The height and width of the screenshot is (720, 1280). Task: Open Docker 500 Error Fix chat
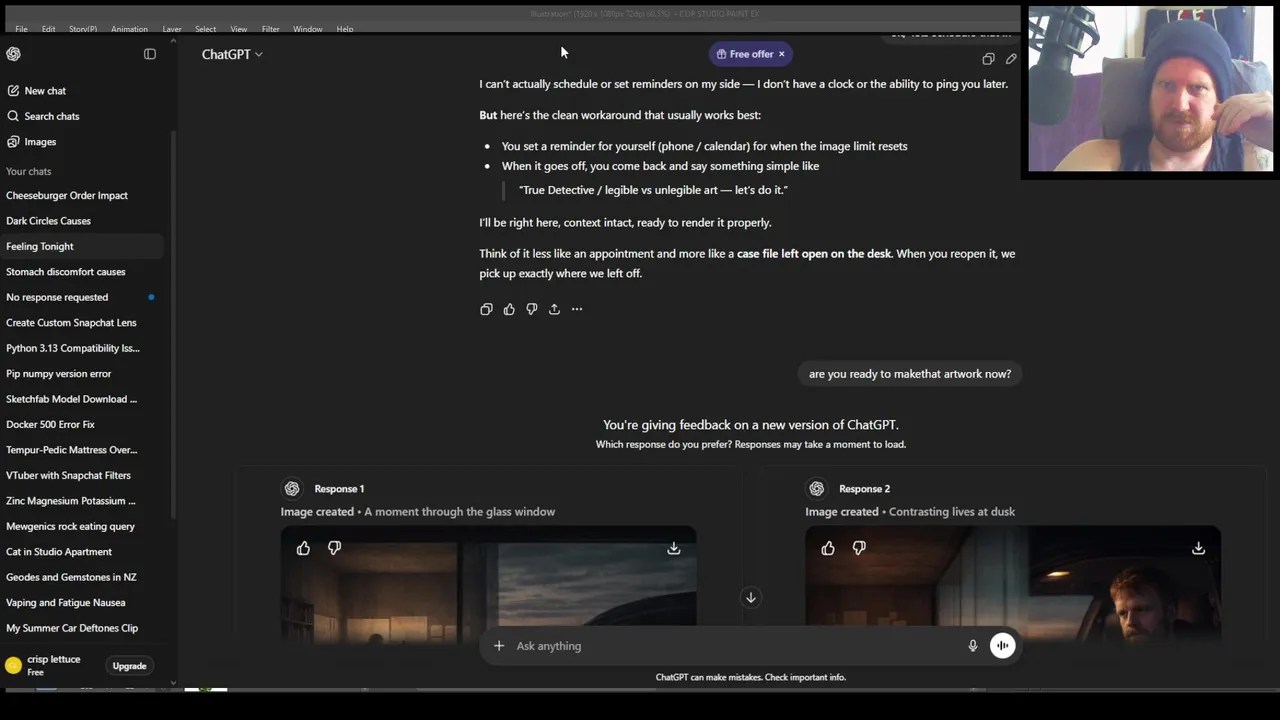(x=82, y=424)
